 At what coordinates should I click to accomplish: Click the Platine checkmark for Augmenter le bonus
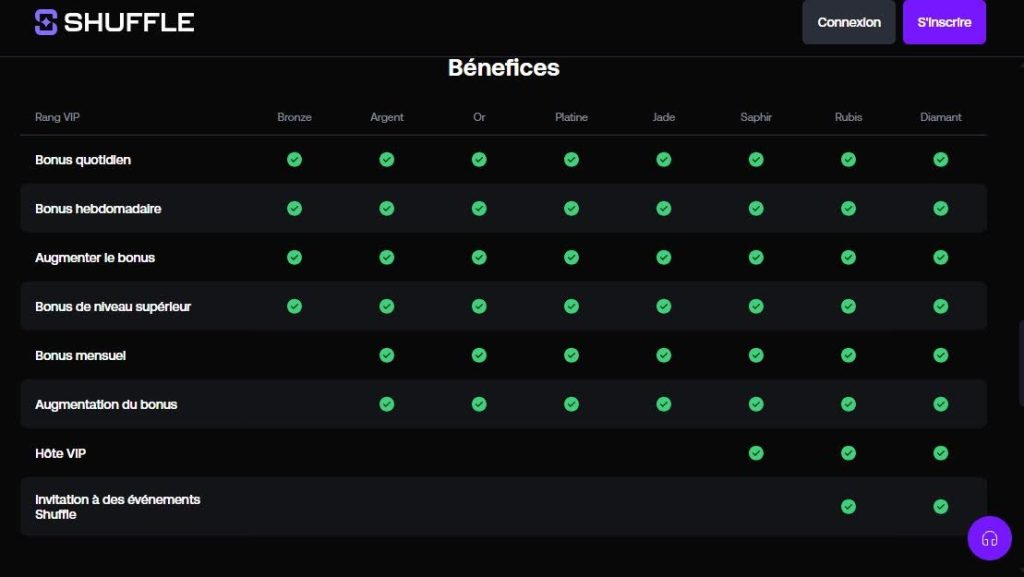(571, 257)
